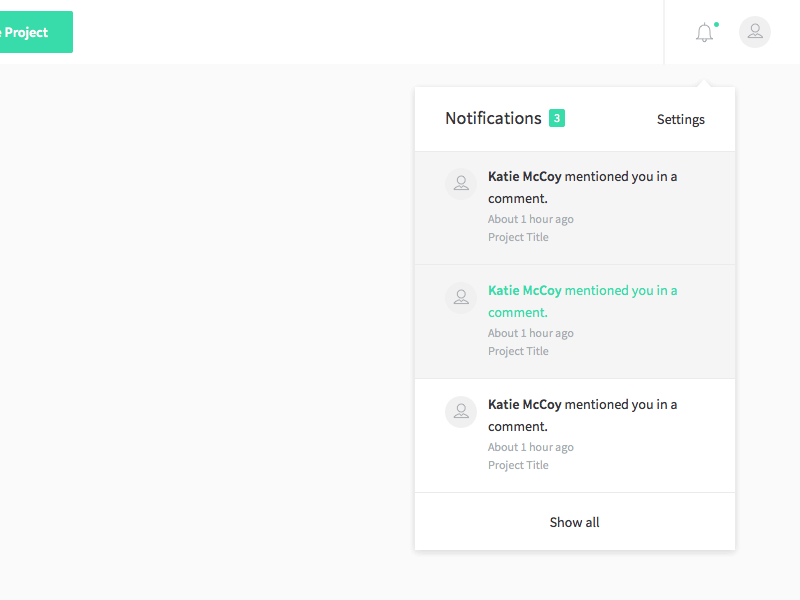Screen dimensions: 800x600
Task: Click the Show all notifications link
Action: pos(574,522)
